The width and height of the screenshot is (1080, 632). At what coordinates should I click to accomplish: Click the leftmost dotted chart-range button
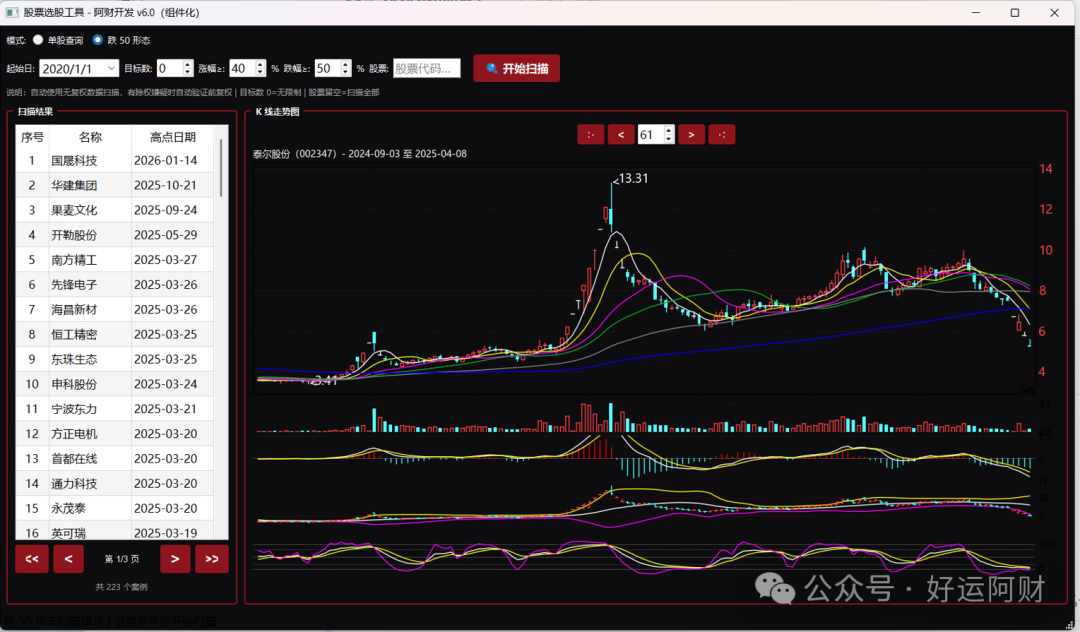[x=590, y=134]
